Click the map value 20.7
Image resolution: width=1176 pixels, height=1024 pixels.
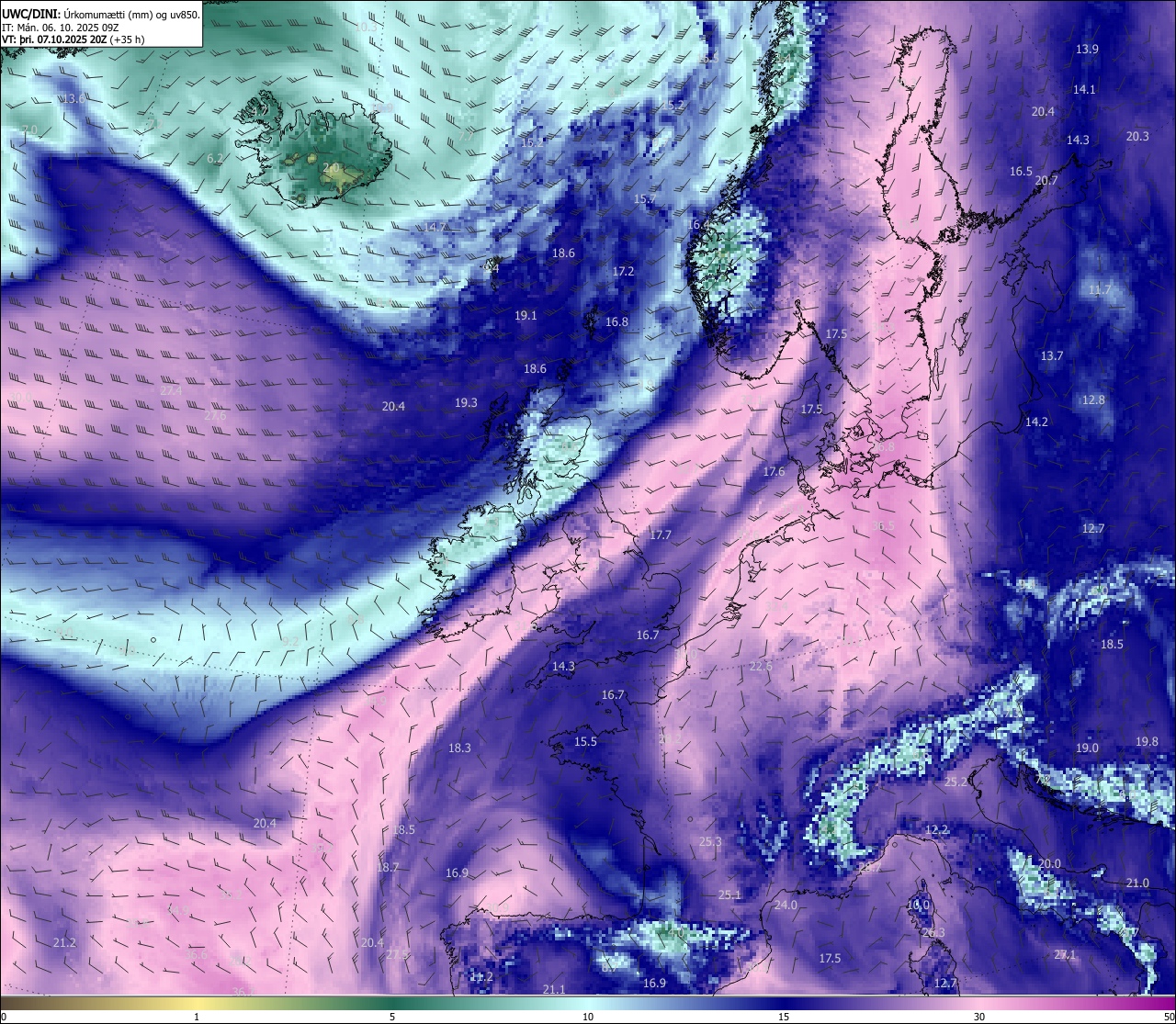coord(1046,180)
